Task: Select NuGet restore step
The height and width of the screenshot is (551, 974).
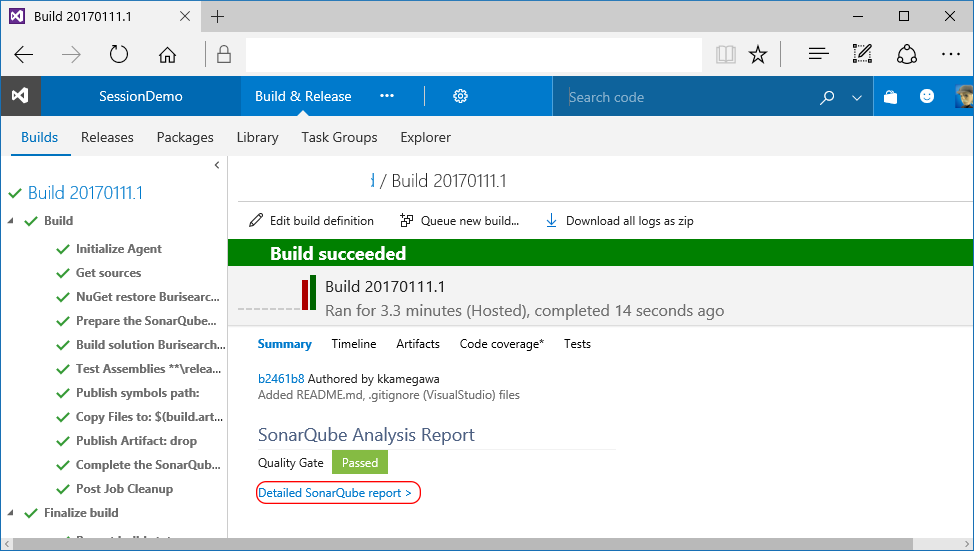Action: [x=148, y=297]
